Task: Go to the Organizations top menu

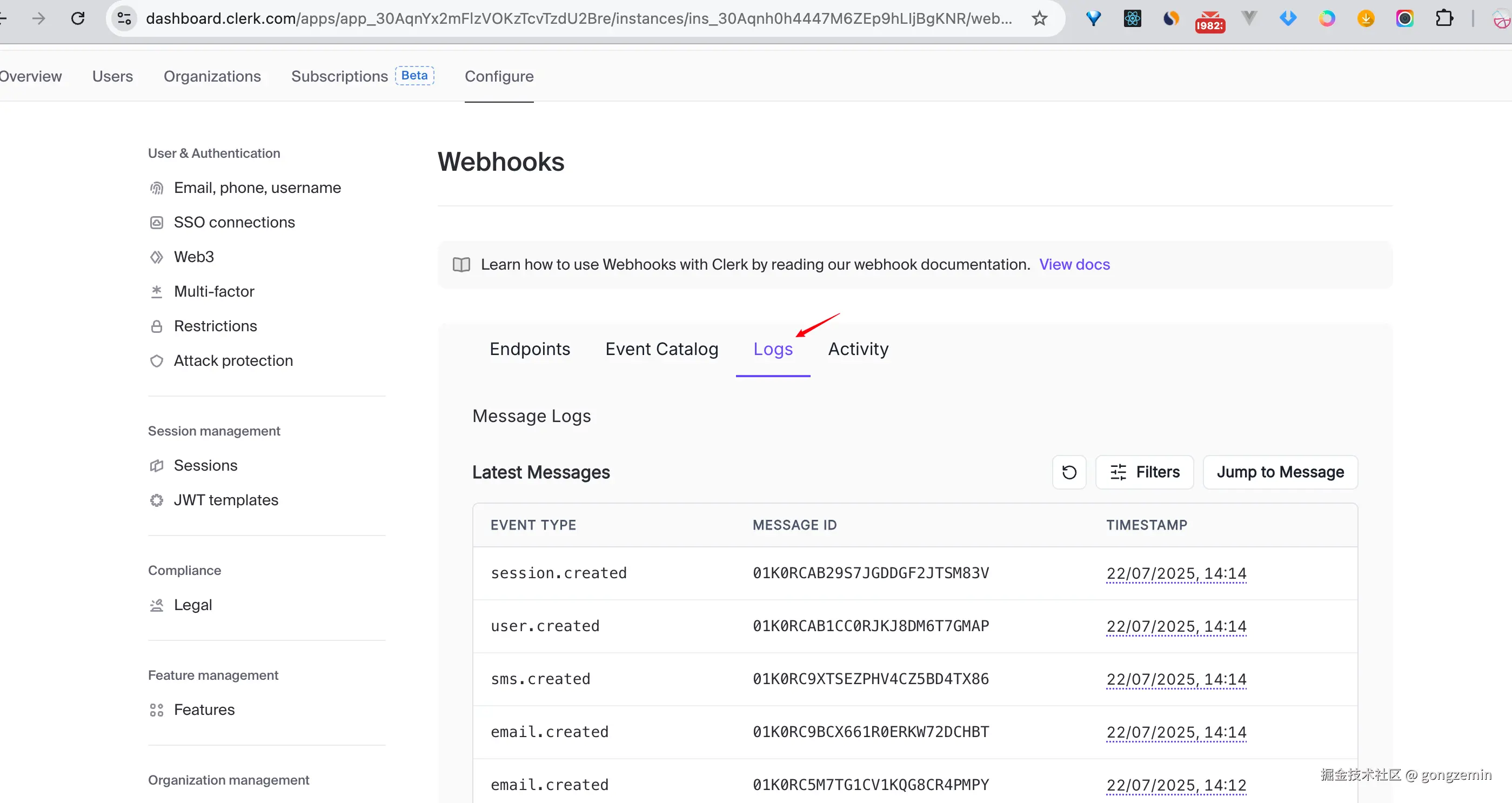Action: coord(212,76)
